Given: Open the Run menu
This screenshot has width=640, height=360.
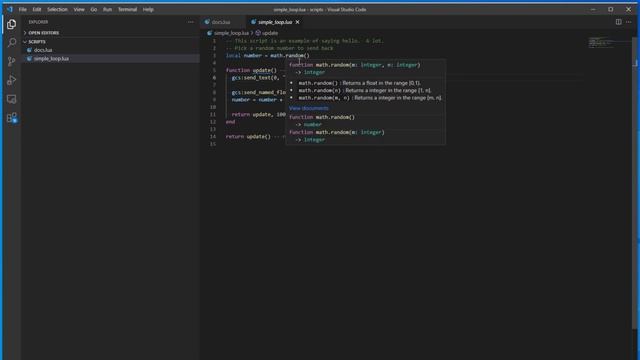Looking at the screenshot, I should pyautogui.click(x=107, y=9).
